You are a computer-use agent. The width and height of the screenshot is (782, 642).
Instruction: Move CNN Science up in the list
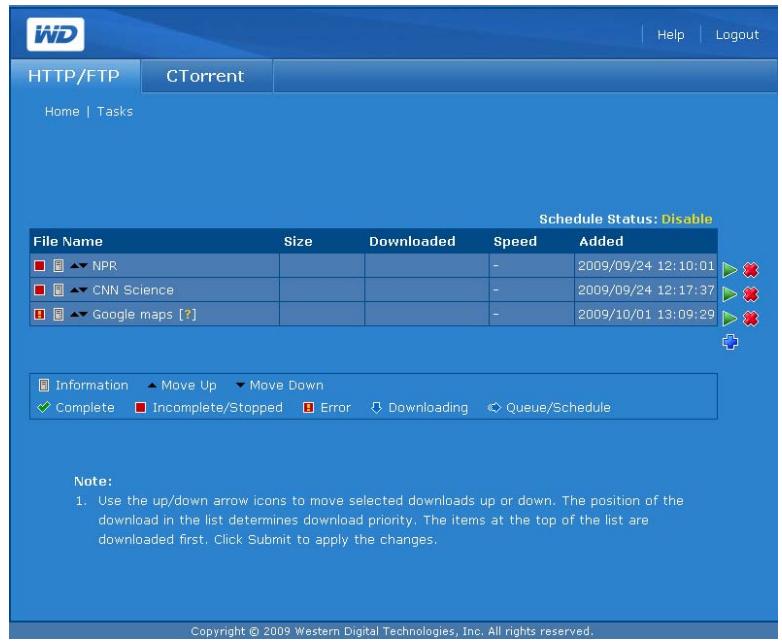pos(74,290)
